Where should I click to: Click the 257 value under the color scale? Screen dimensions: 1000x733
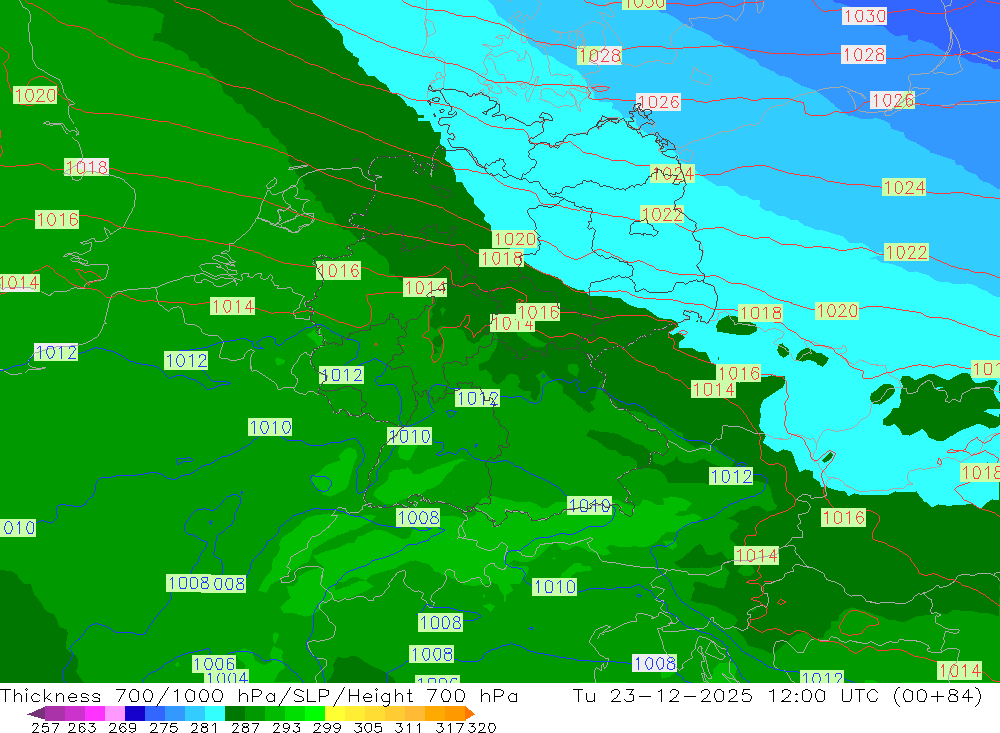point(45,727)
